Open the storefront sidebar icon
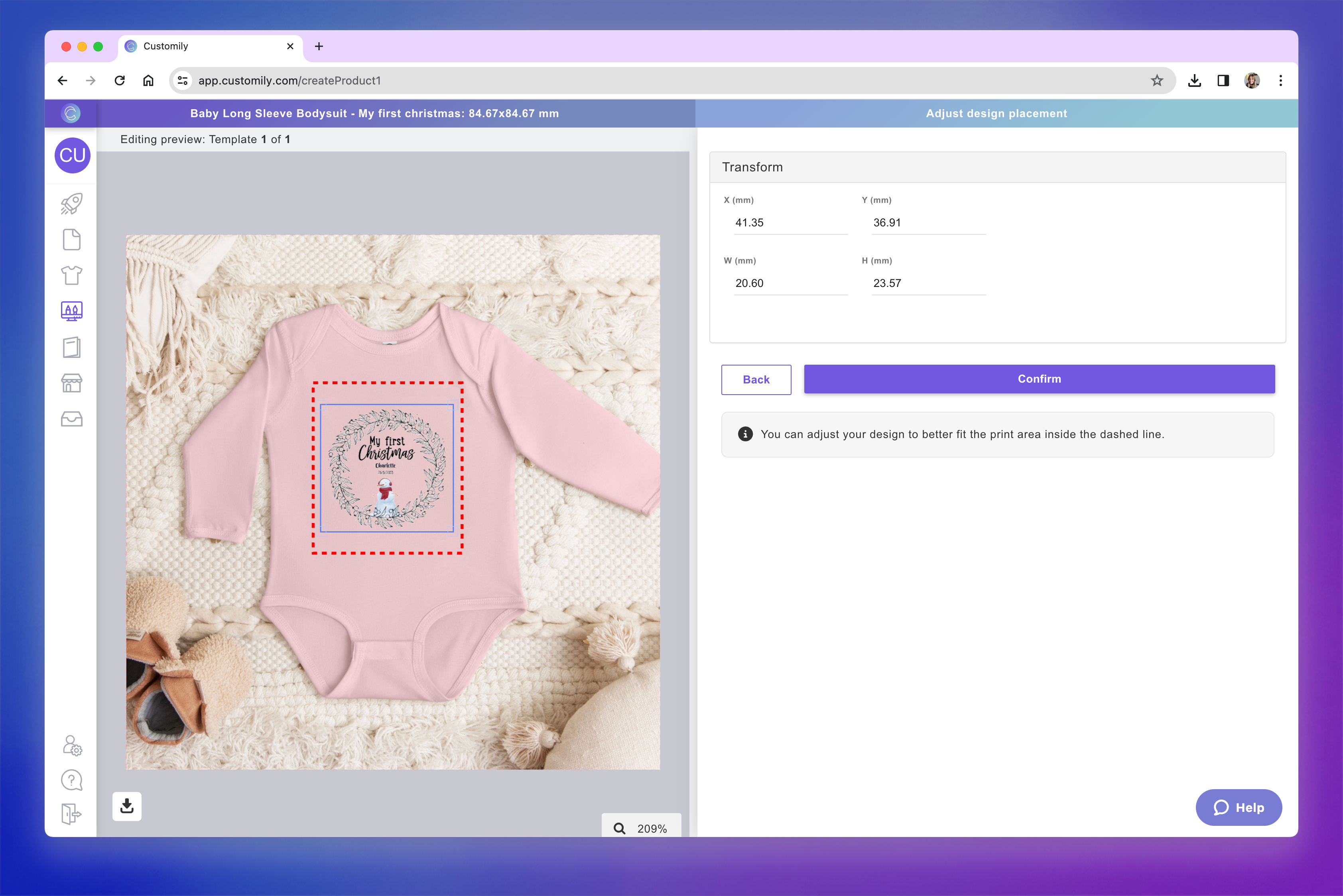Viewport: 1343px width, 896px height. 71,383
